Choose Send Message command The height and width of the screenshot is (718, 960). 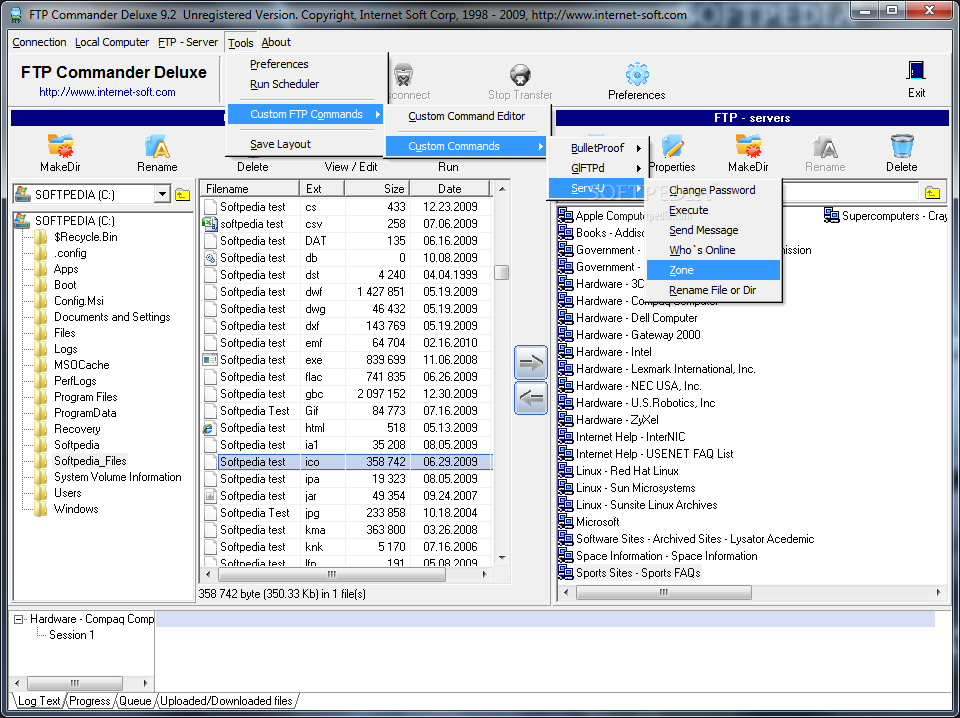click(x=714, y=230)
